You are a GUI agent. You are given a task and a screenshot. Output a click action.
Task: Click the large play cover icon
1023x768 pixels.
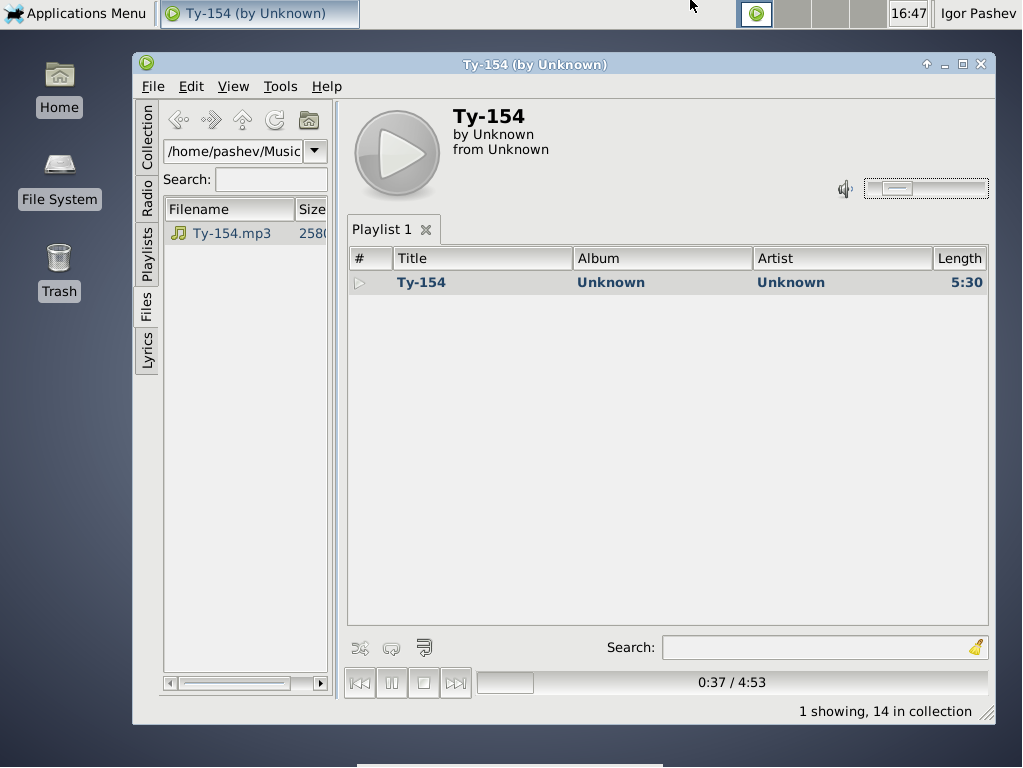click(397, 154)
